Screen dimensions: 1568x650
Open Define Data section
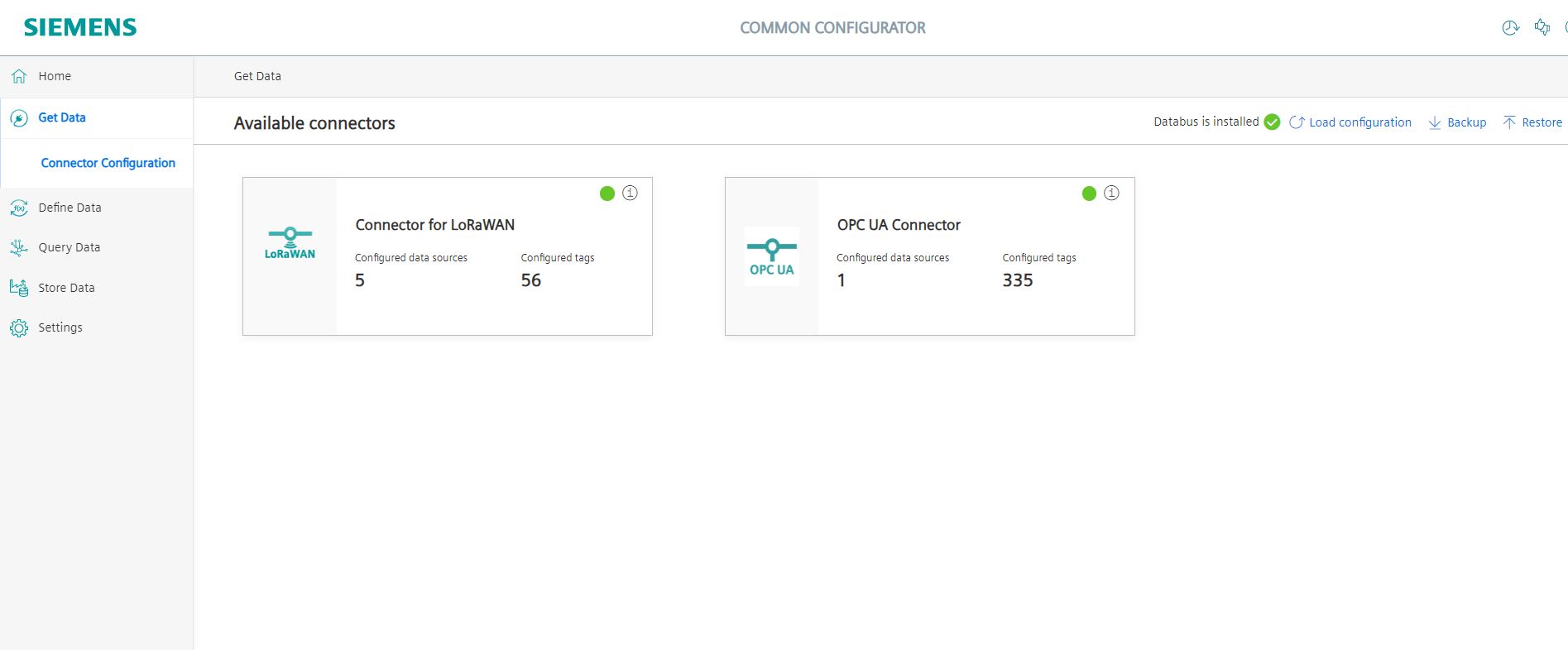(97, 208)
